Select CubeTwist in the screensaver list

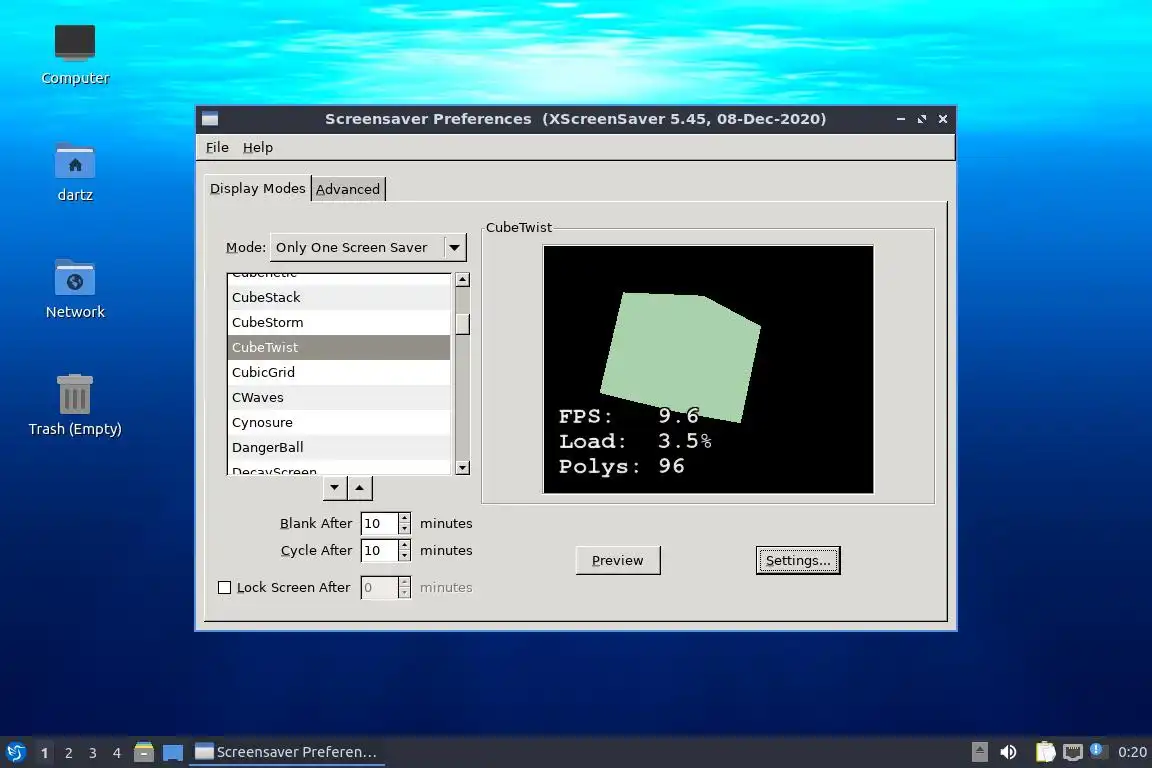[x=339, y=348]
